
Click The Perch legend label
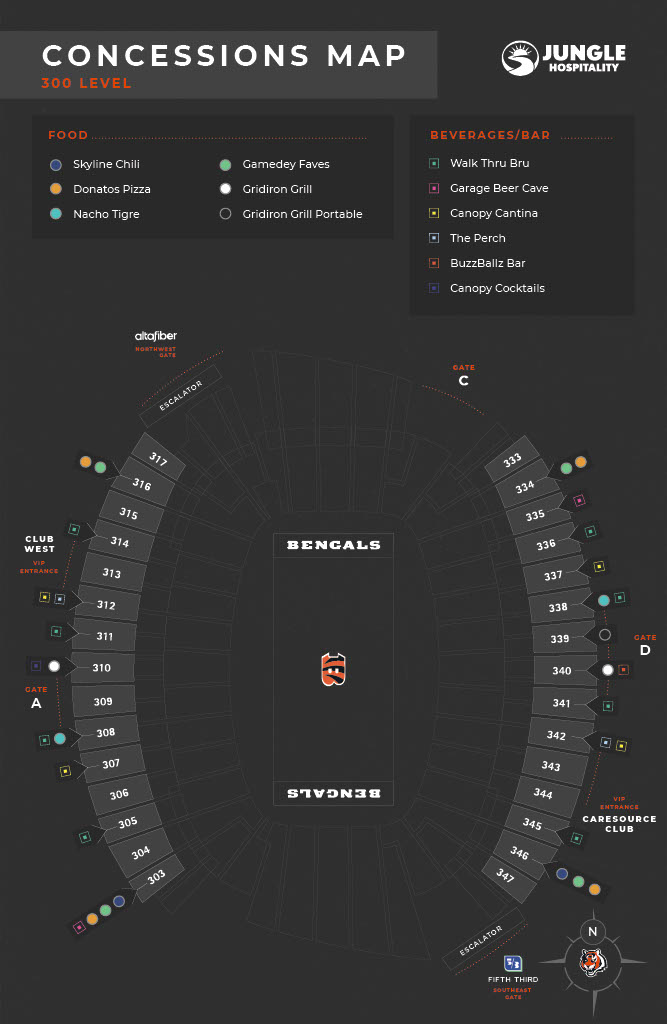point(478,238)
